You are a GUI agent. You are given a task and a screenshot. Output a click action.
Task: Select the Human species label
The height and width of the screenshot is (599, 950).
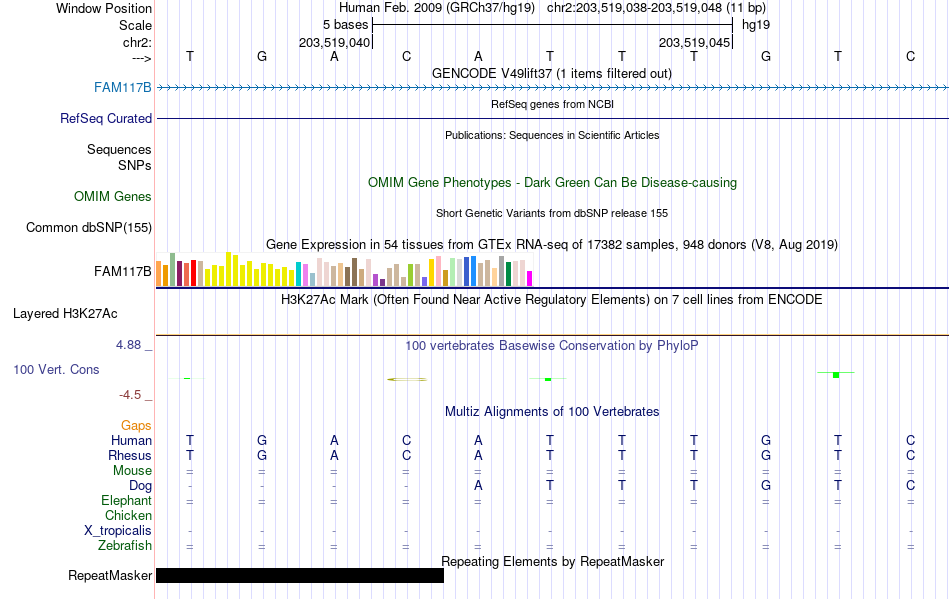point(131,441)
